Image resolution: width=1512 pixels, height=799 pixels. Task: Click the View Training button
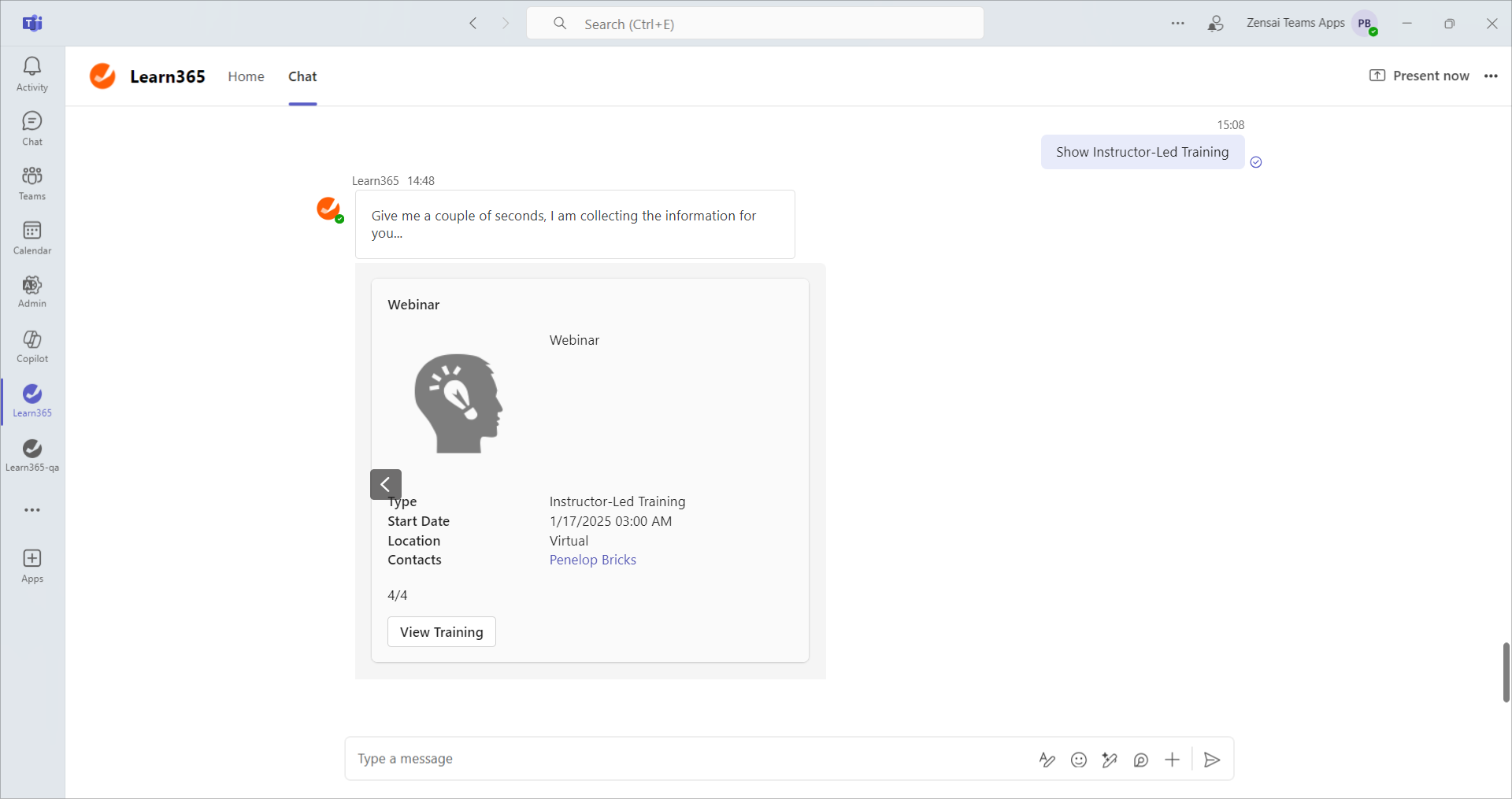[441, 632]
